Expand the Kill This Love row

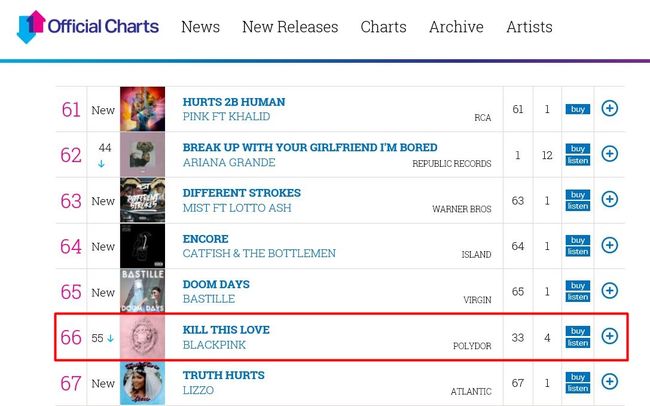pos(609,336)
